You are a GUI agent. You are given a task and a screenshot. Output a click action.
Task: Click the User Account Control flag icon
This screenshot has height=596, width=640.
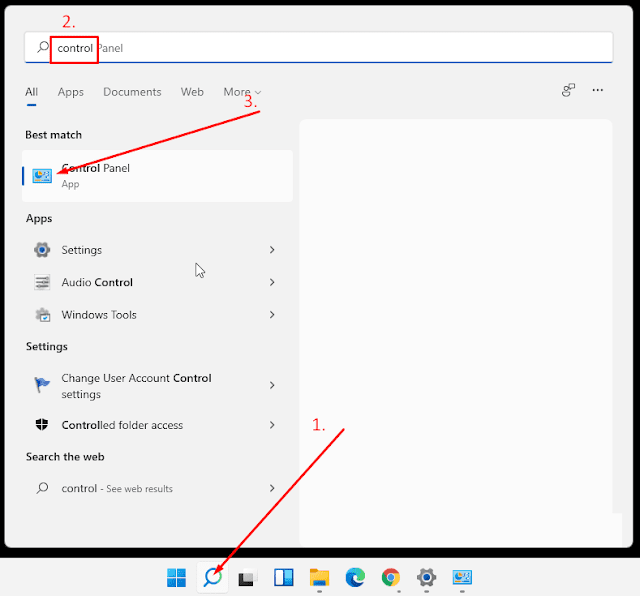click(x=42, y=385)
